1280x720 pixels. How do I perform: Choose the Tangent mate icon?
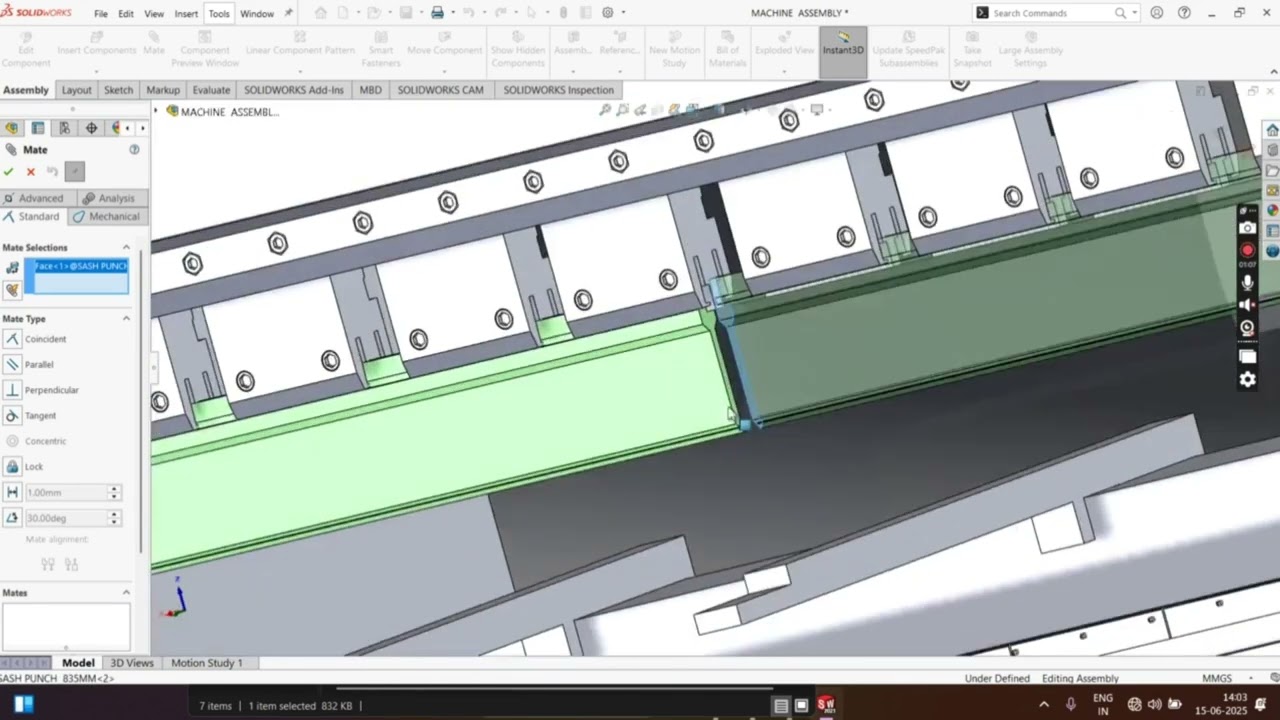(x=12, y=415)
